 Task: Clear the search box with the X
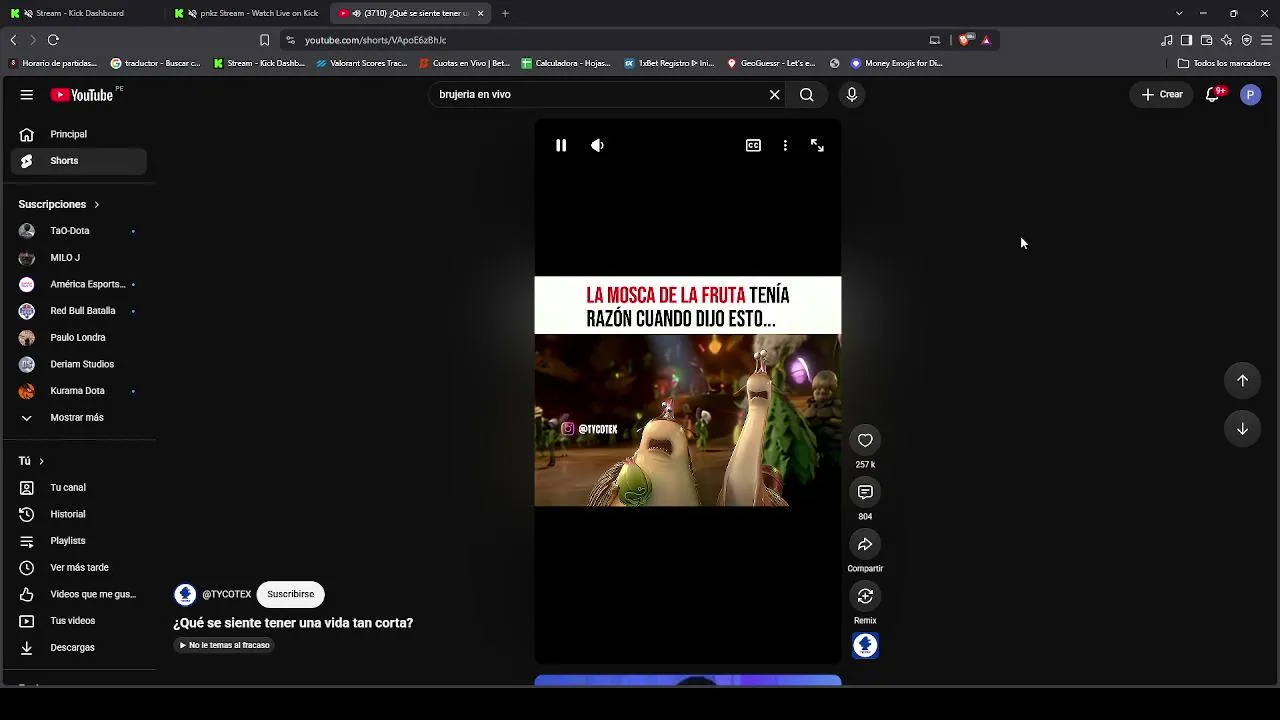774,95
